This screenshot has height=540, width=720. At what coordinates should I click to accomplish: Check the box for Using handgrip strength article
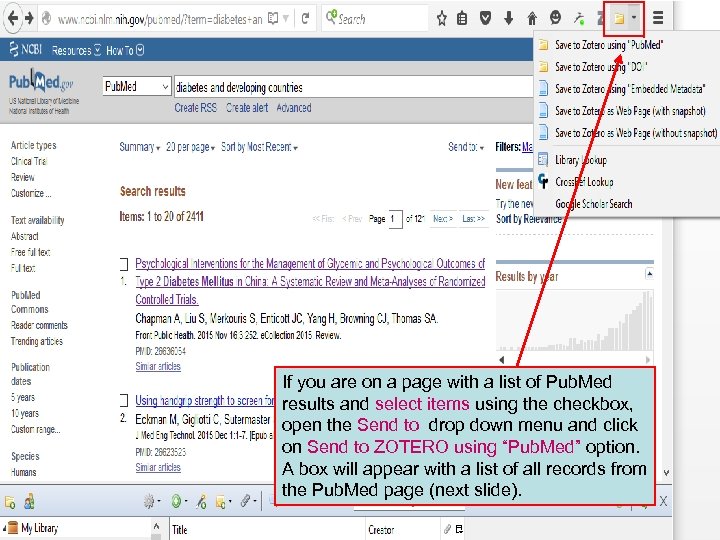point(124,400)
